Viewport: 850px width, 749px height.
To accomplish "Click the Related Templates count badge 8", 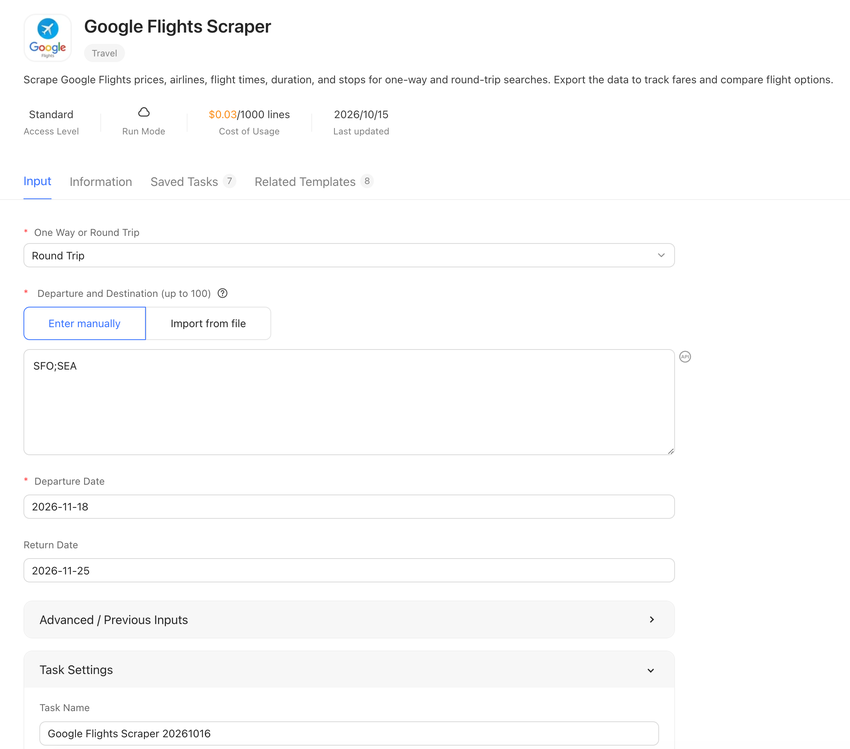I will (x=367, y=181).
